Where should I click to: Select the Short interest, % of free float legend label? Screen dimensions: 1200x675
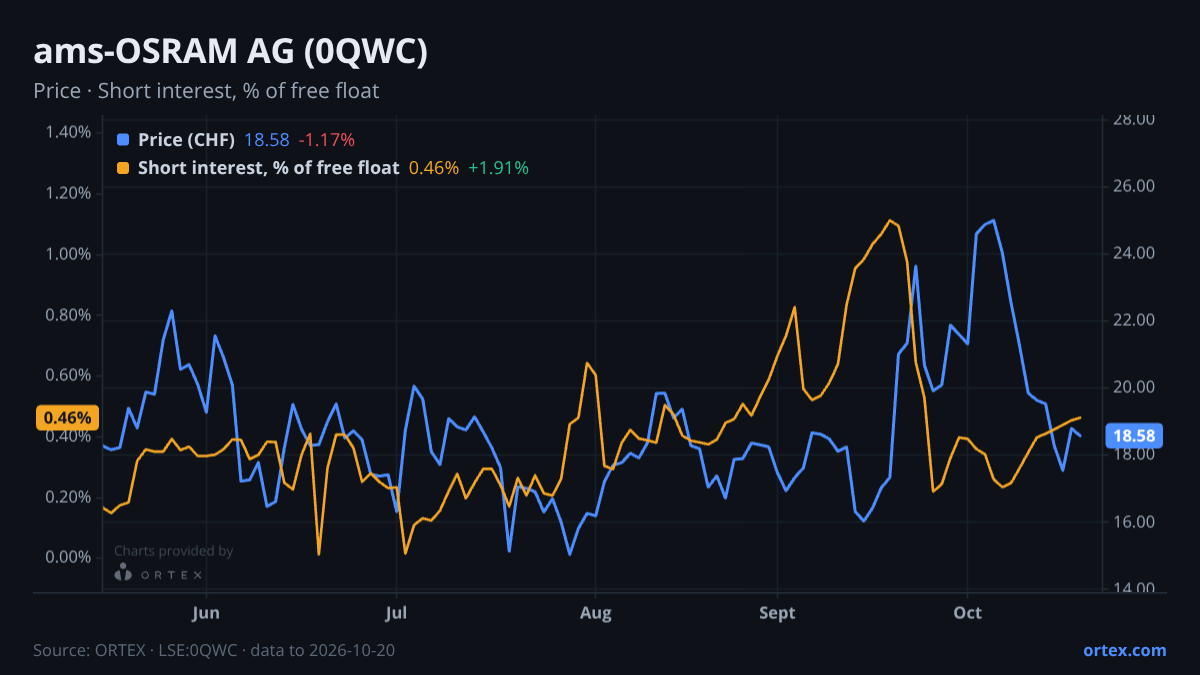pos(268,168)
